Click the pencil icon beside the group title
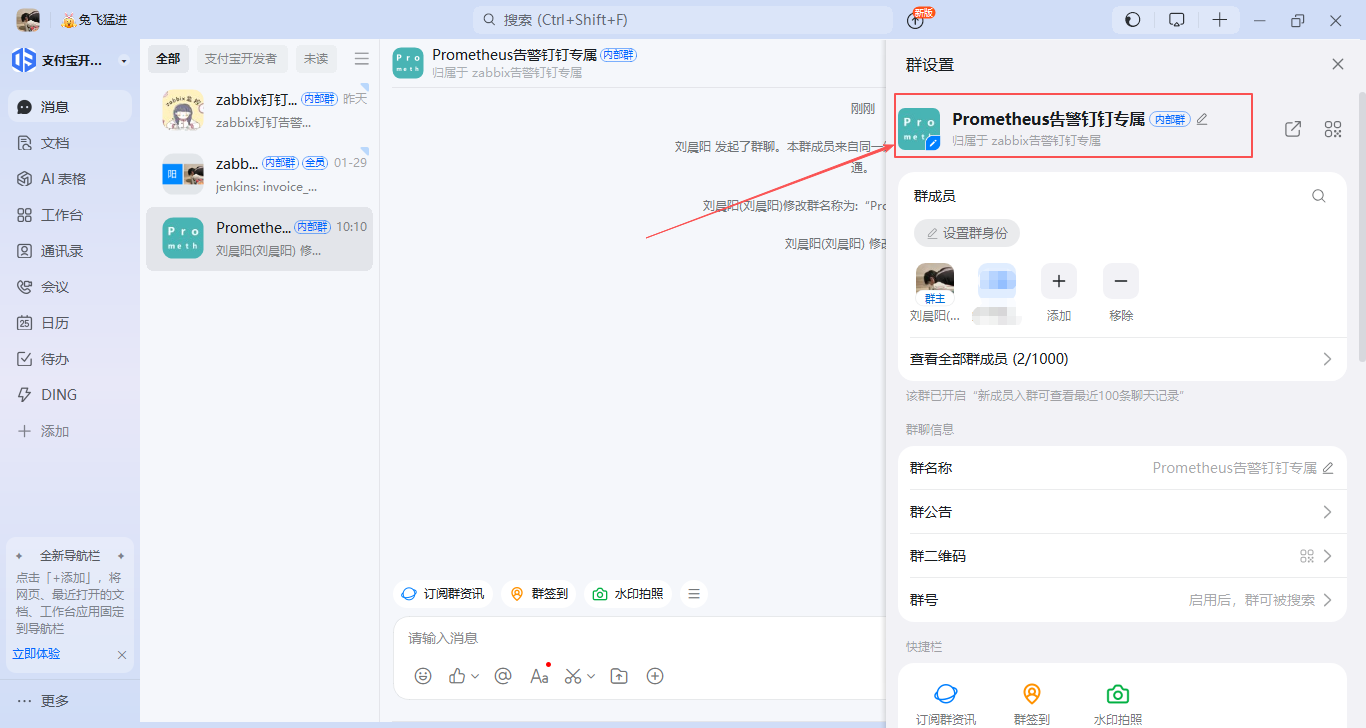 coord(1202,119)
